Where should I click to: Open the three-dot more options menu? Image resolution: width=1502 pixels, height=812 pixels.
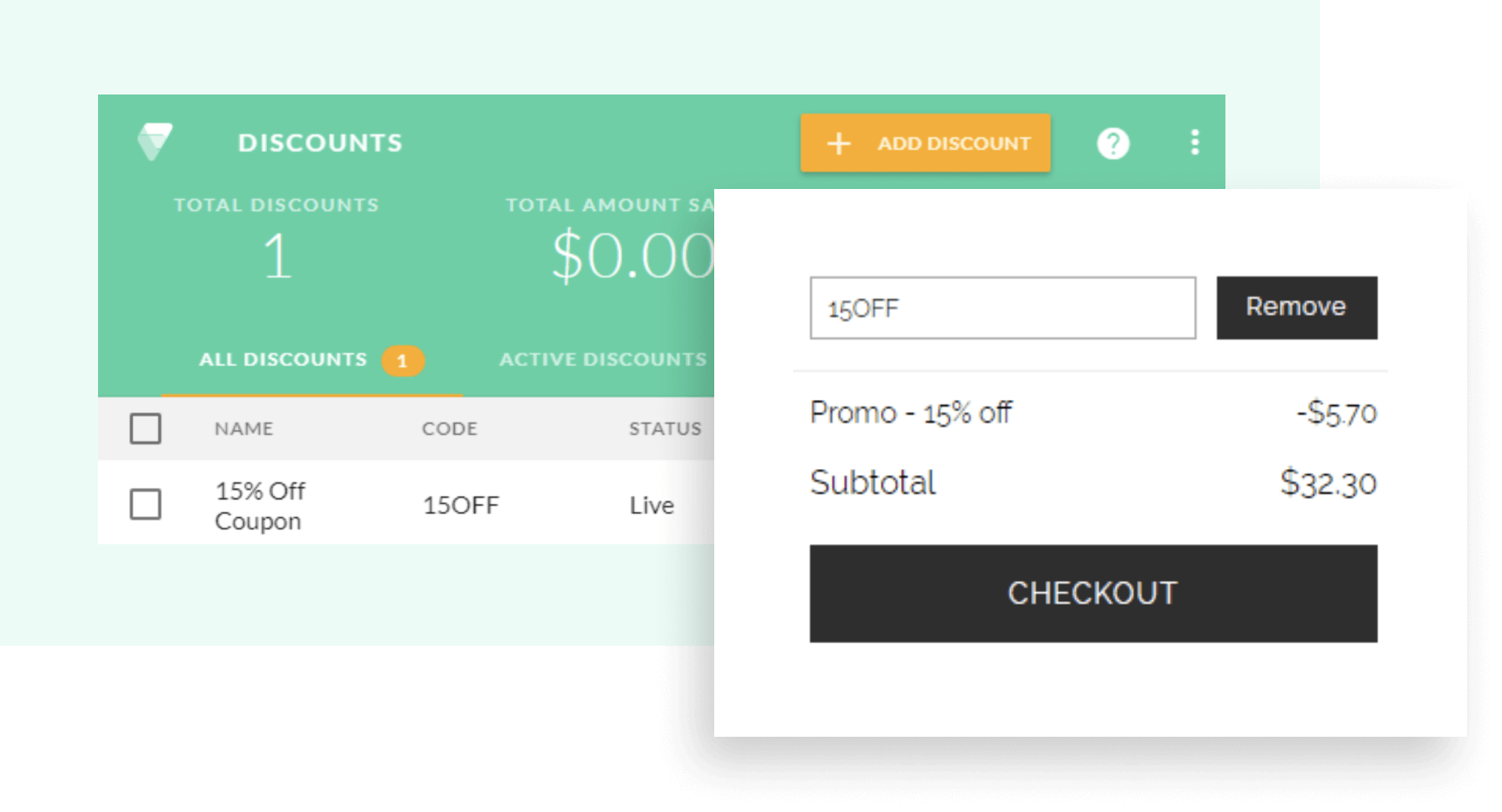pyautogui.click(x=1194, y=143)
